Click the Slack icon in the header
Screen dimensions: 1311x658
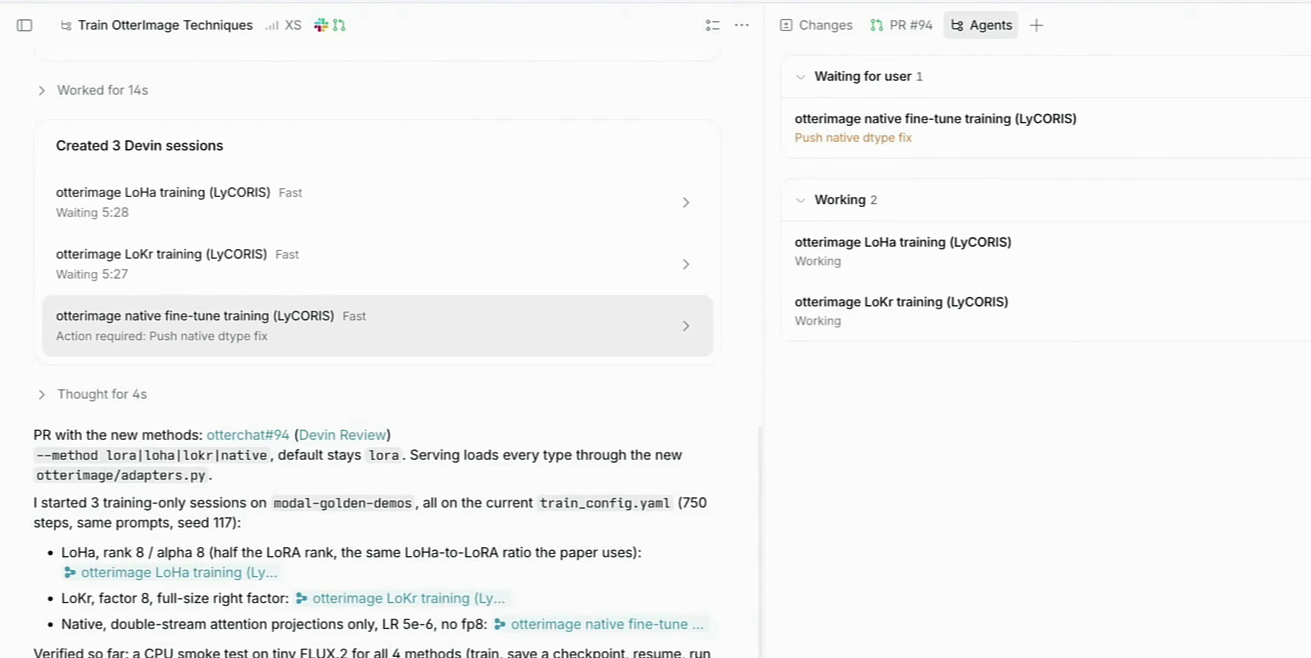(321, 25)
